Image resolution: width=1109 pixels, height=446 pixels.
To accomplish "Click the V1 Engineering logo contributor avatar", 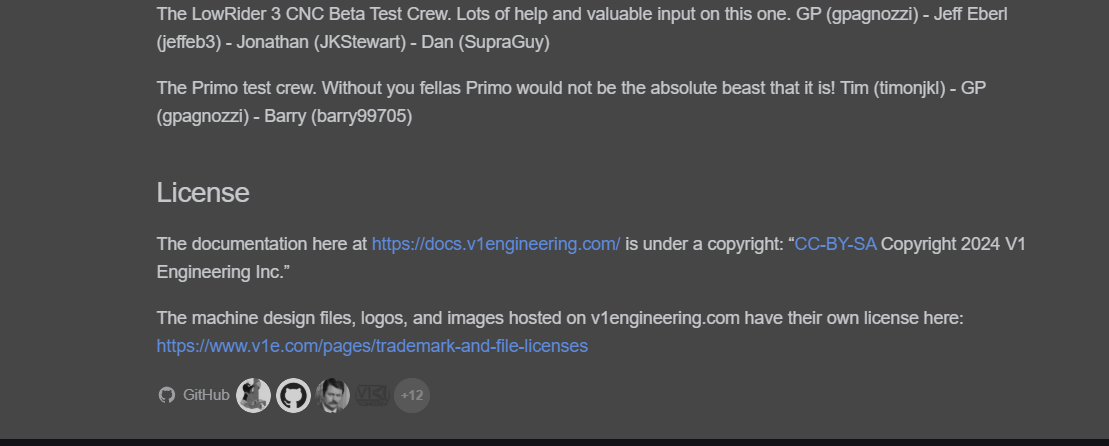I will pyautogui.click(x=372, y=395).
